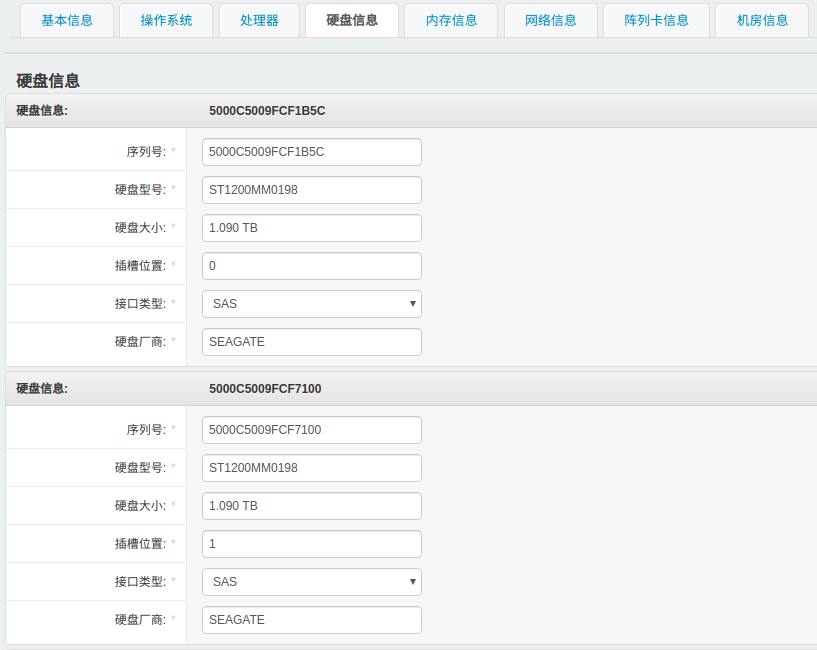
Task: Click the first 硬盘型号 field showing ST1200MM0198
Action: point(310,189)
